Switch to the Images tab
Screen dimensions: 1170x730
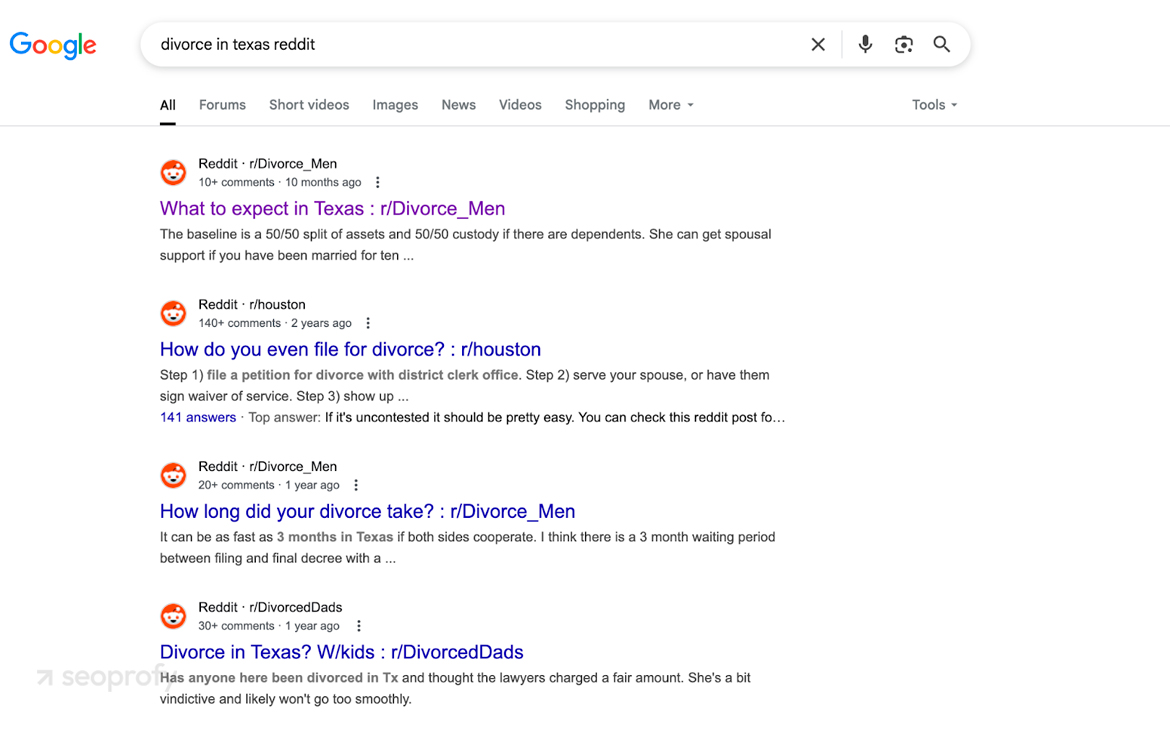[x=395, y=105]
